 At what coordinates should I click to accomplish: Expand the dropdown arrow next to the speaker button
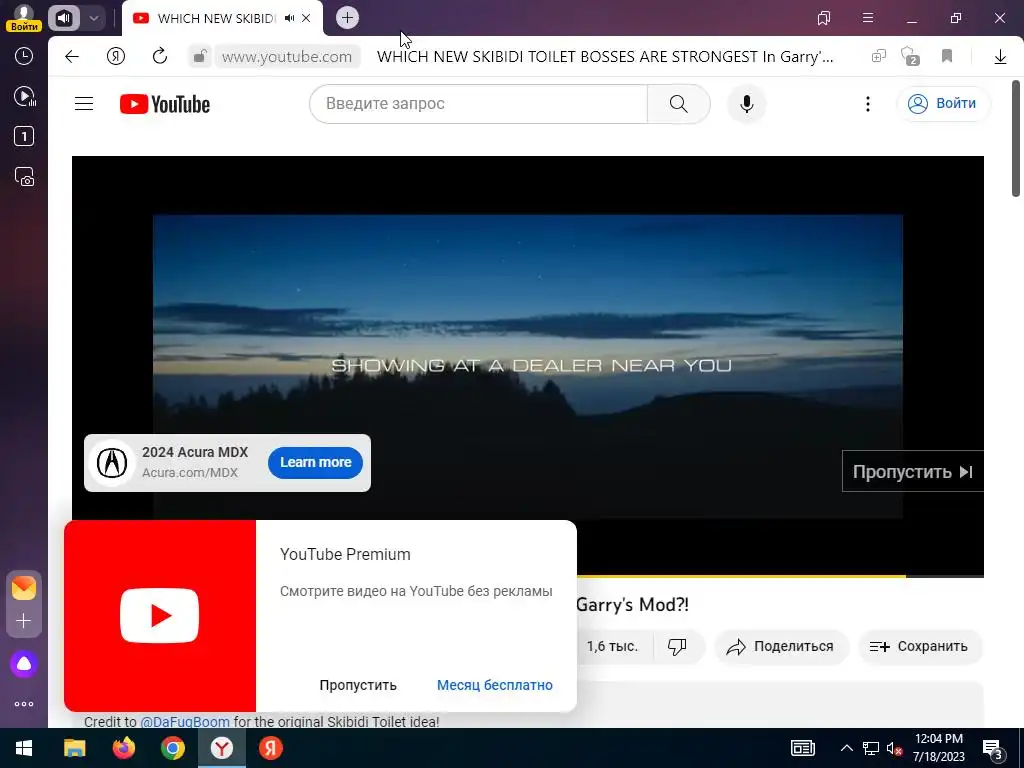(93, 18)
